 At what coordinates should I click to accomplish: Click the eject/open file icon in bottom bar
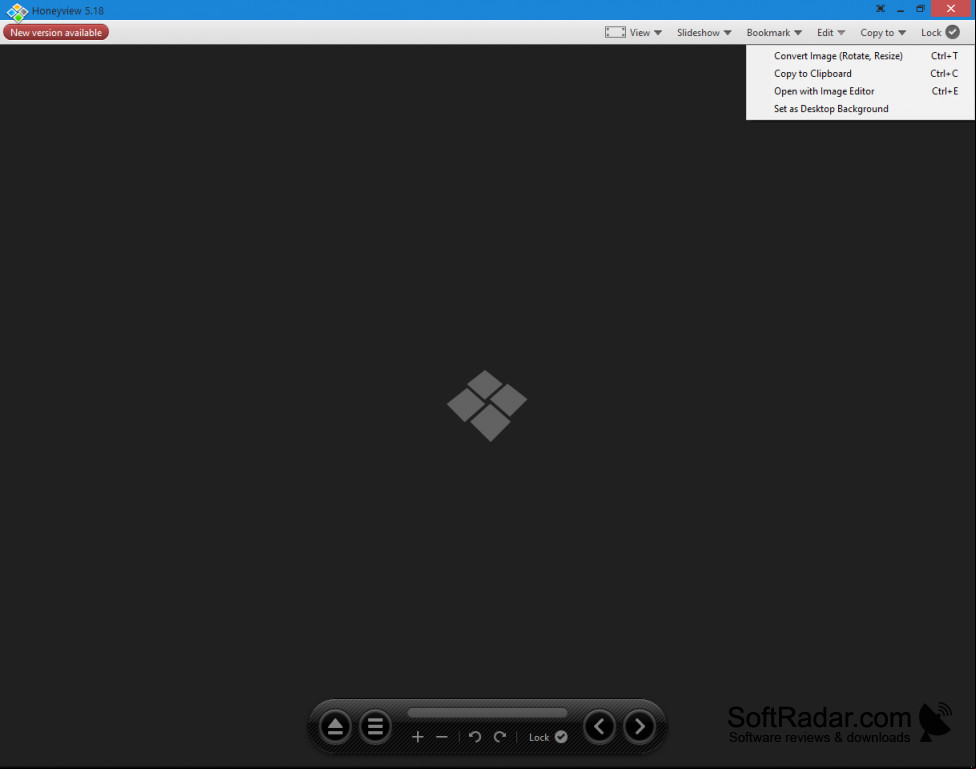[336, 727]
